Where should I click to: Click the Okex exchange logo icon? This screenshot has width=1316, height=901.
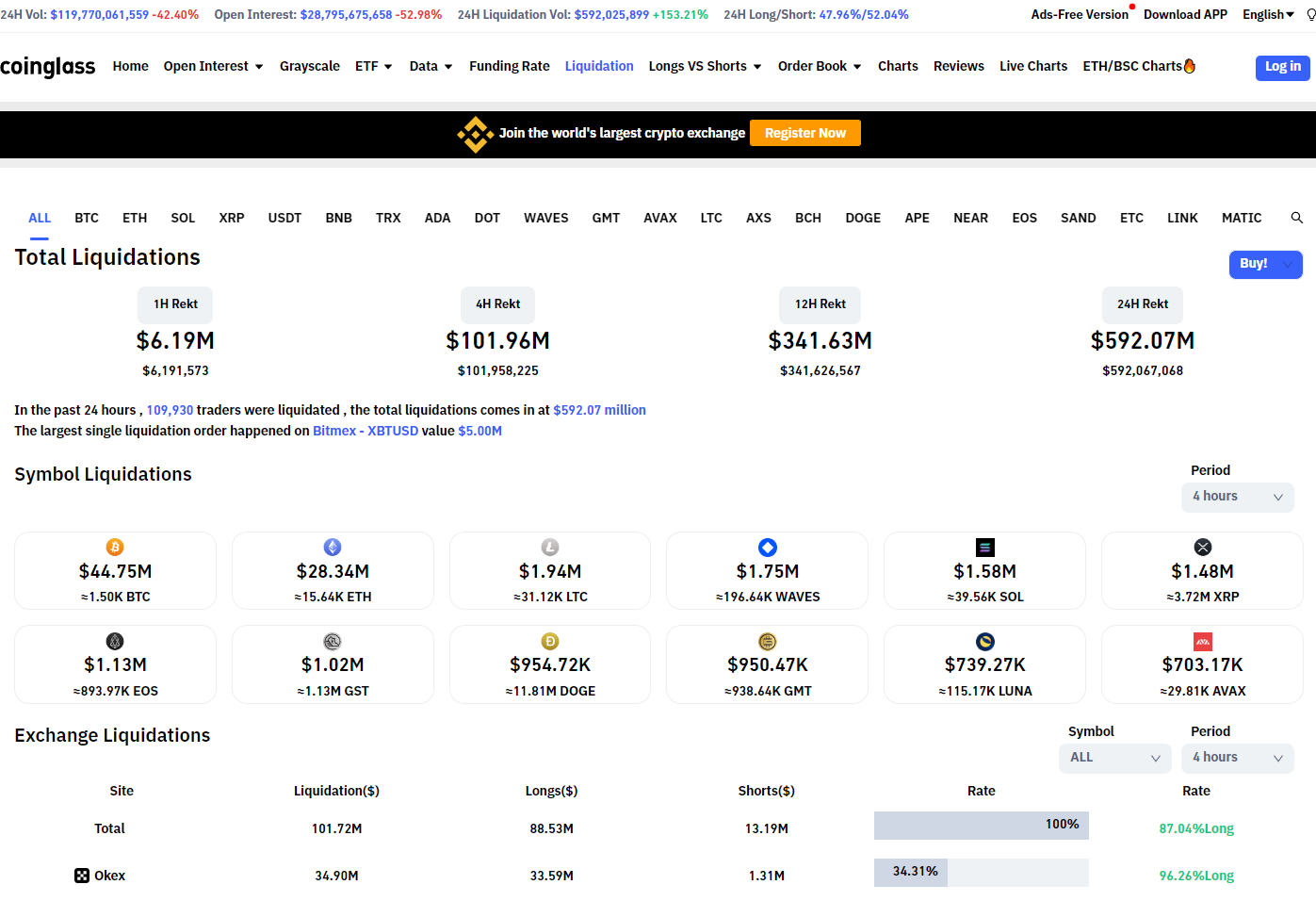click(82, 876)
